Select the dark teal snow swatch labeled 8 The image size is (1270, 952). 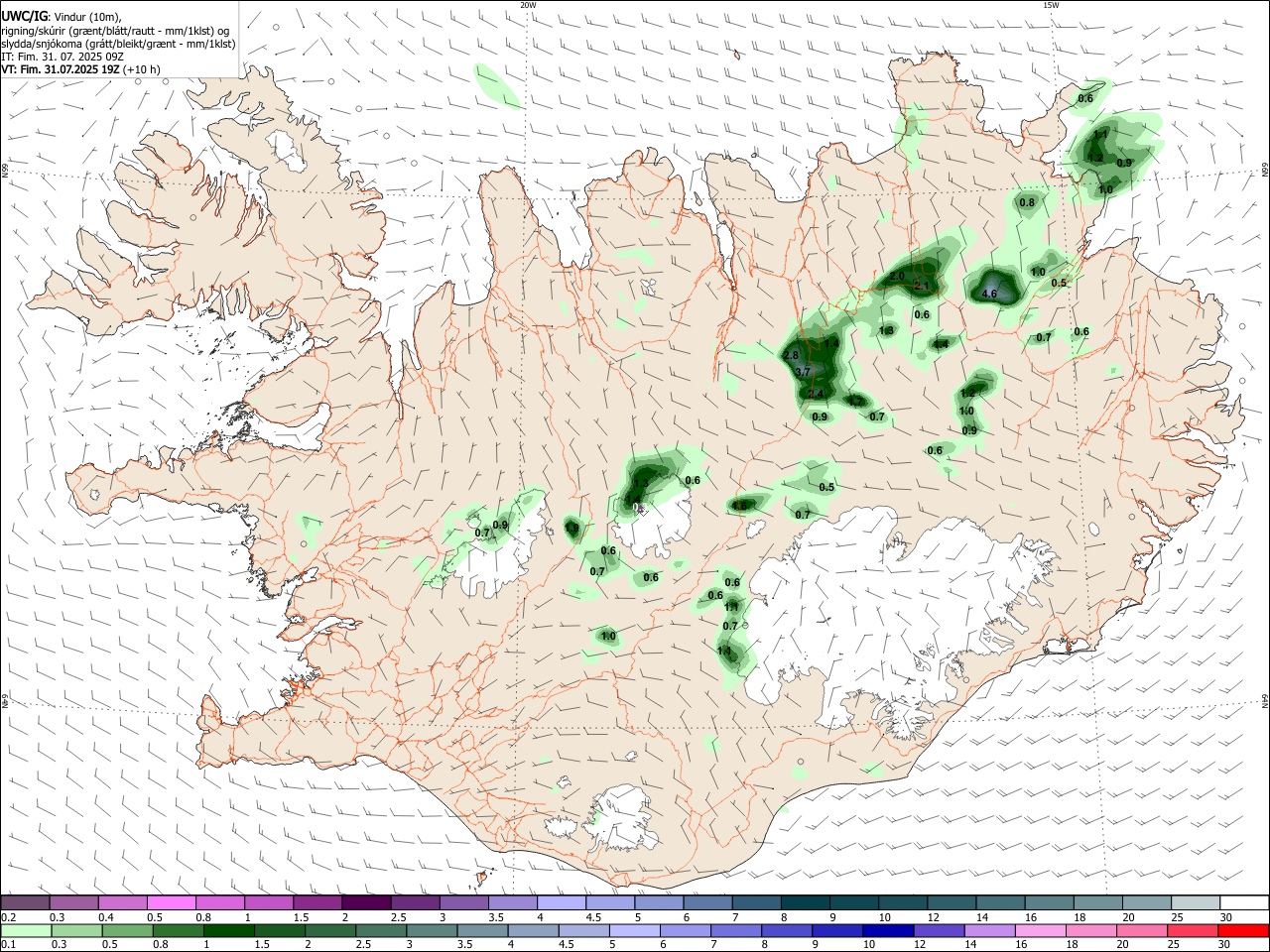(x=804, y=902)
